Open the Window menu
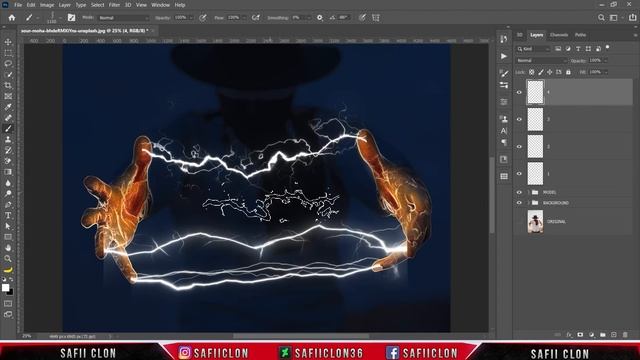This screenshot has height=360, width=640. click(x=160, y=5)
